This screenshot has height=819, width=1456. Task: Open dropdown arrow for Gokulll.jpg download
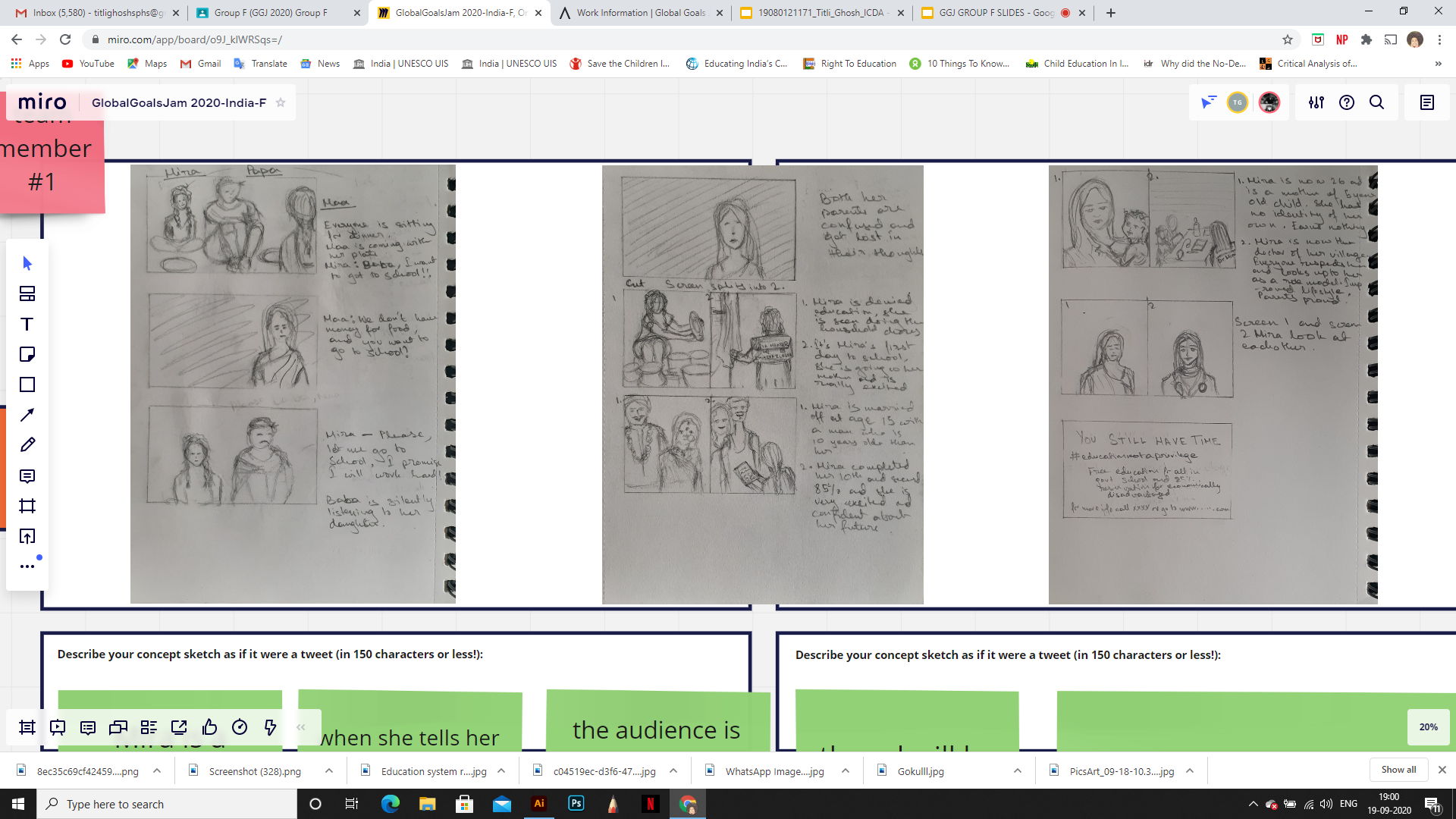click(x=1017, y=770)
